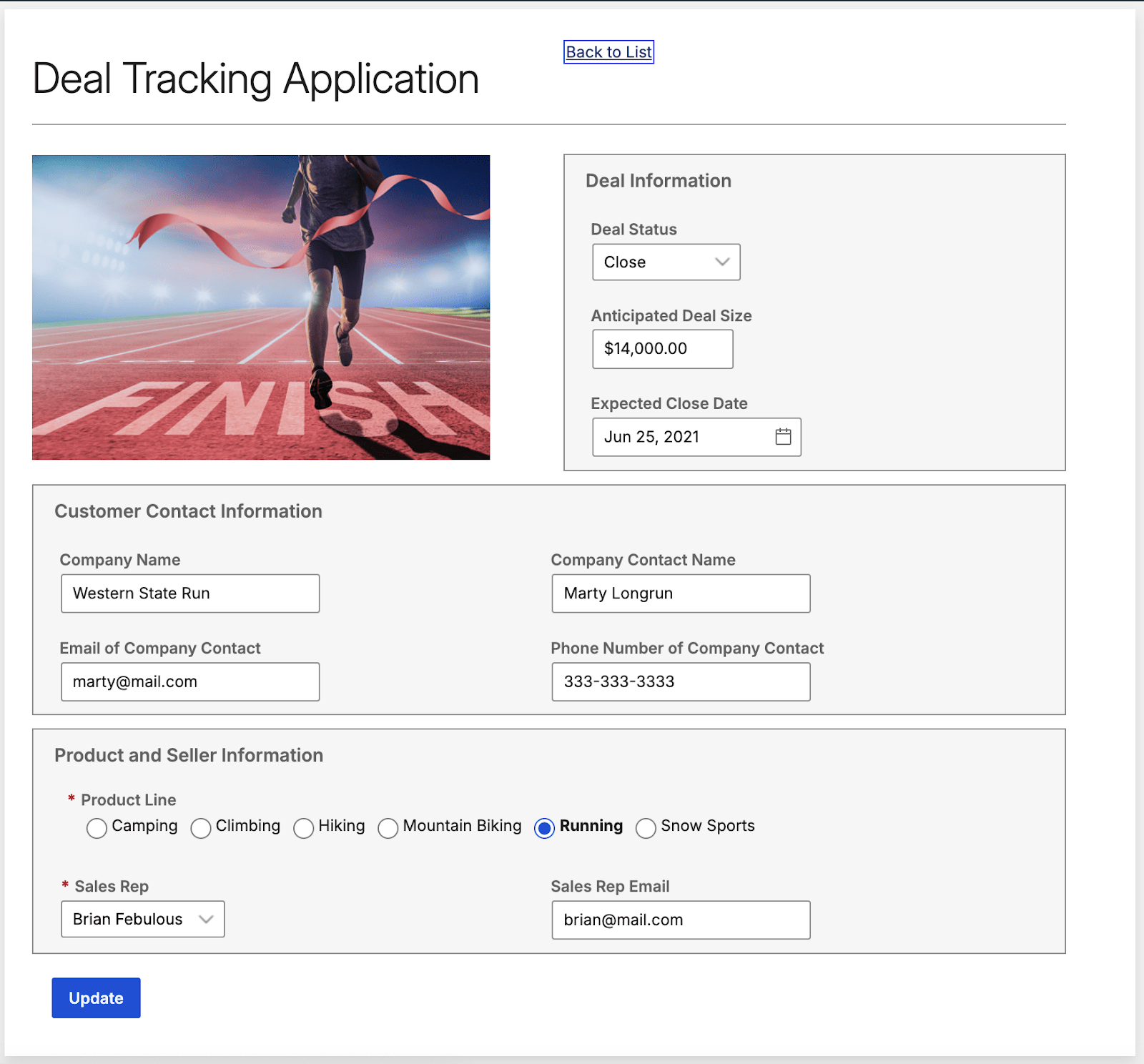1144x1064 pixels.
Task: Click the Company Contact Name field
Action: coord(679,593)
